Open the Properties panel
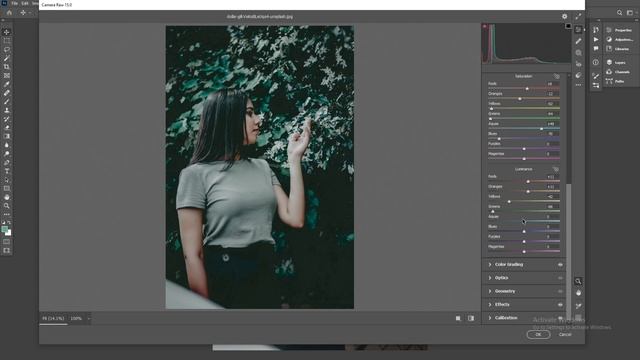Image resolution: width=640 pixels, height=360 pixels. (620, 30)
